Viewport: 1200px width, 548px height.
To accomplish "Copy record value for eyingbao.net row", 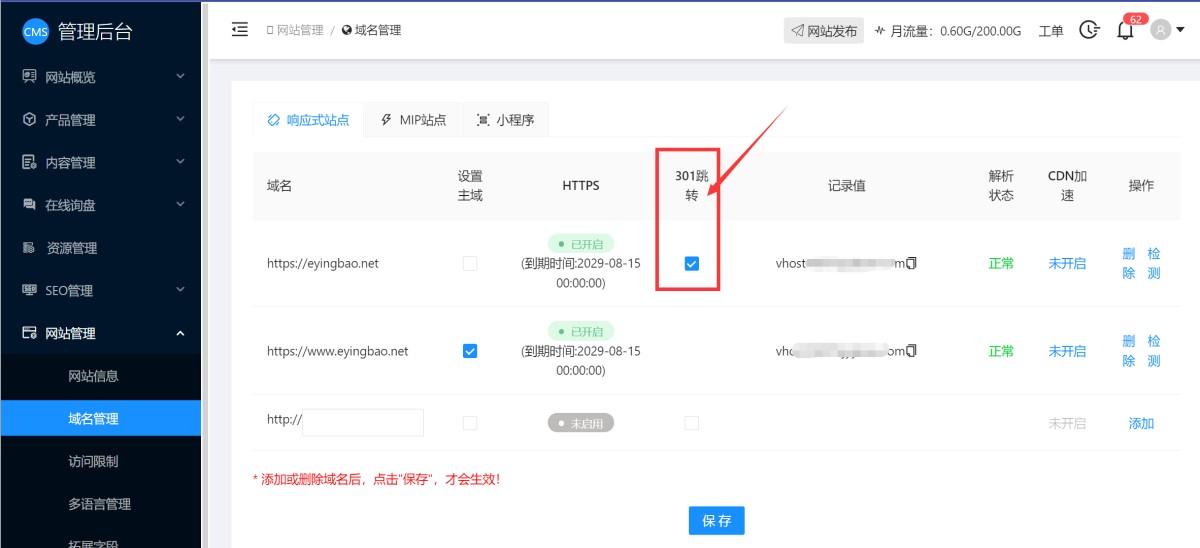I will [911, 264].
